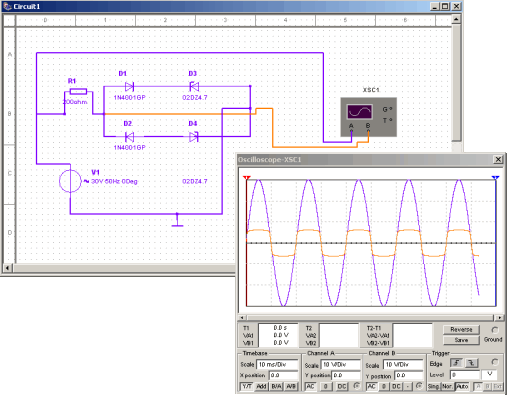
Task: Set Channel A coupling to DC
Action: click(x=342, y=386)
